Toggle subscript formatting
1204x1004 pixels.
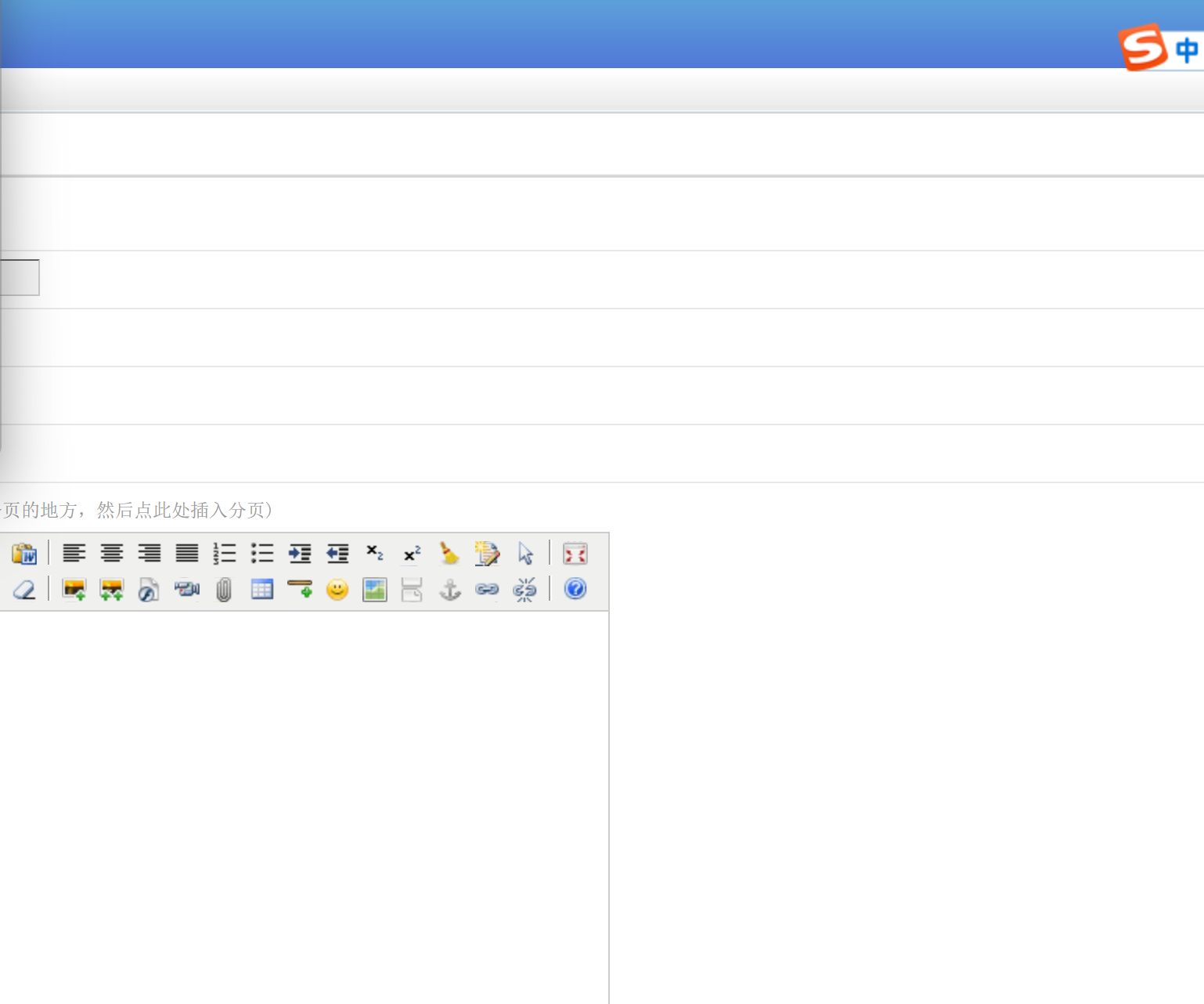[x=375, y=554]
